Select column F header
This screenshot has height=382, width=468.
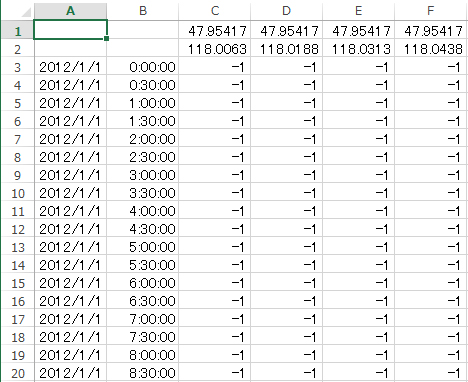(x=431, y=11)
